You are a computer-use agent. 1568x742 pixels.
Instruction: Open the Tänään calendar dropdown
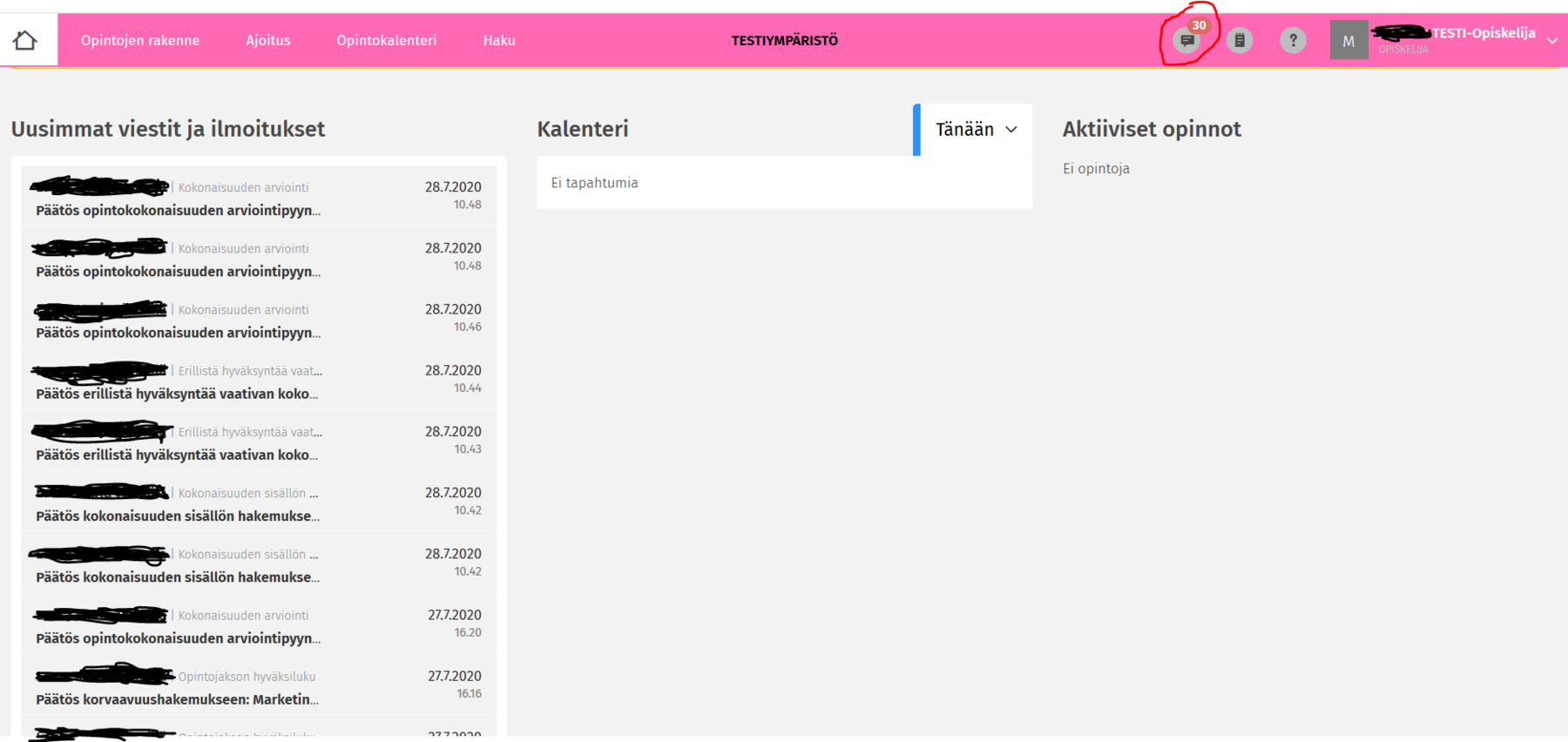(x=976, y=130)
